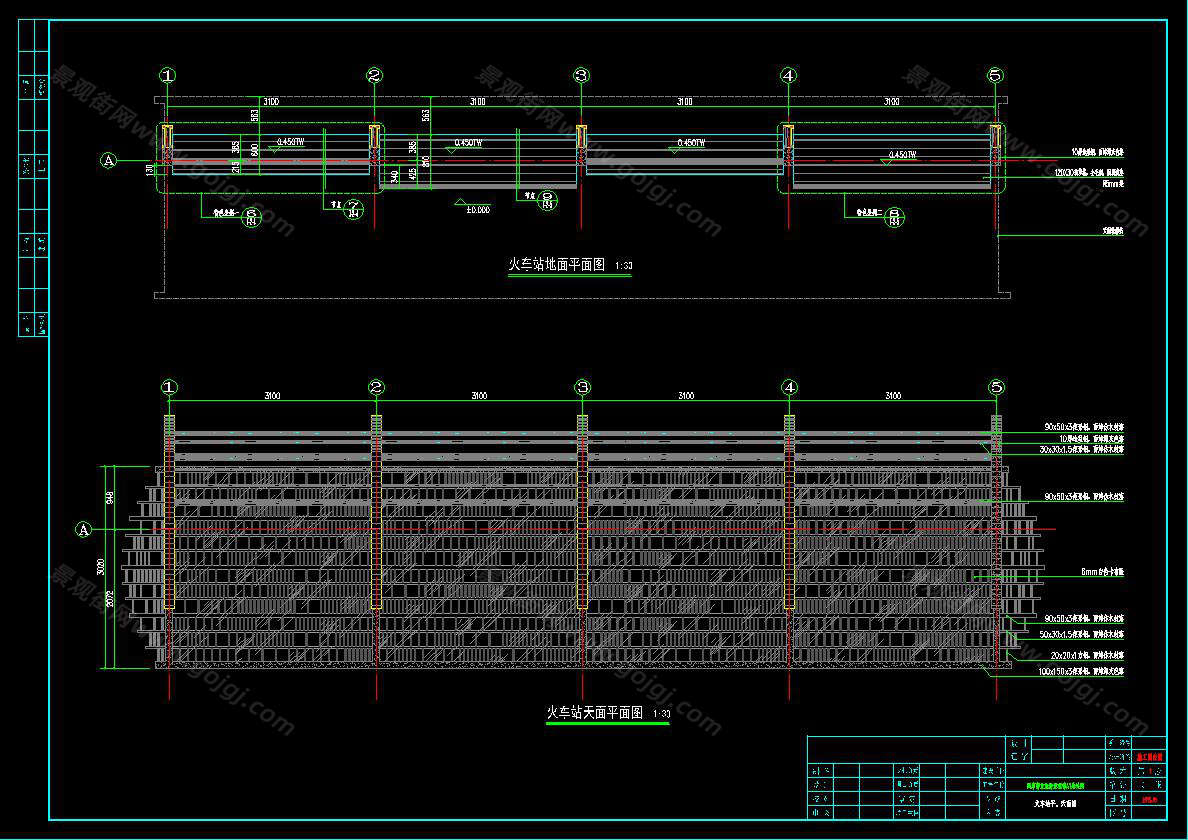Screen dimensions: 1188x840
Task: Select the 火车站天面平面图 title text
Action: point(594,713)
